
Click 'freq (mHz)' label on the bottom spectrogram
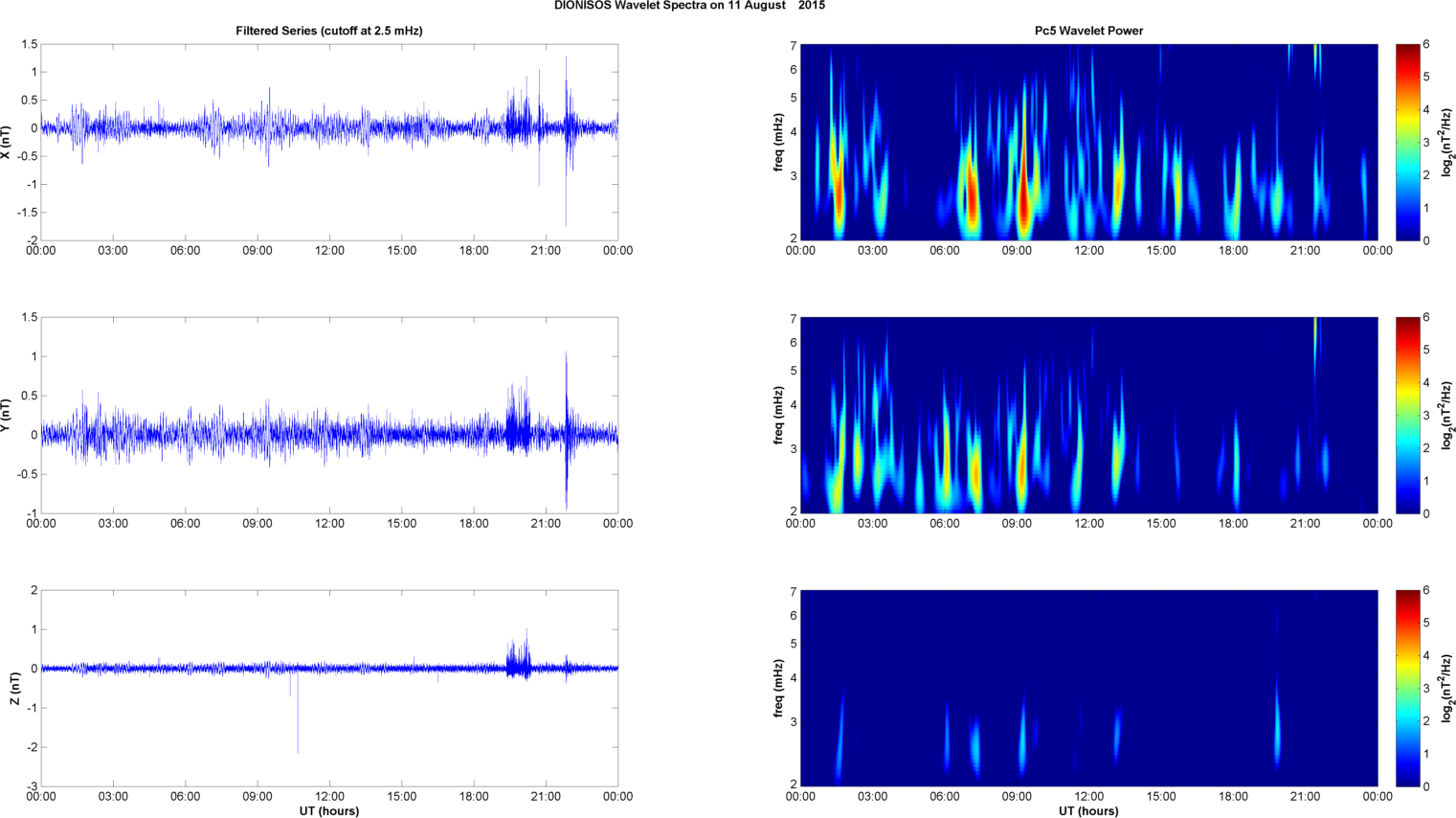point(779,688)
